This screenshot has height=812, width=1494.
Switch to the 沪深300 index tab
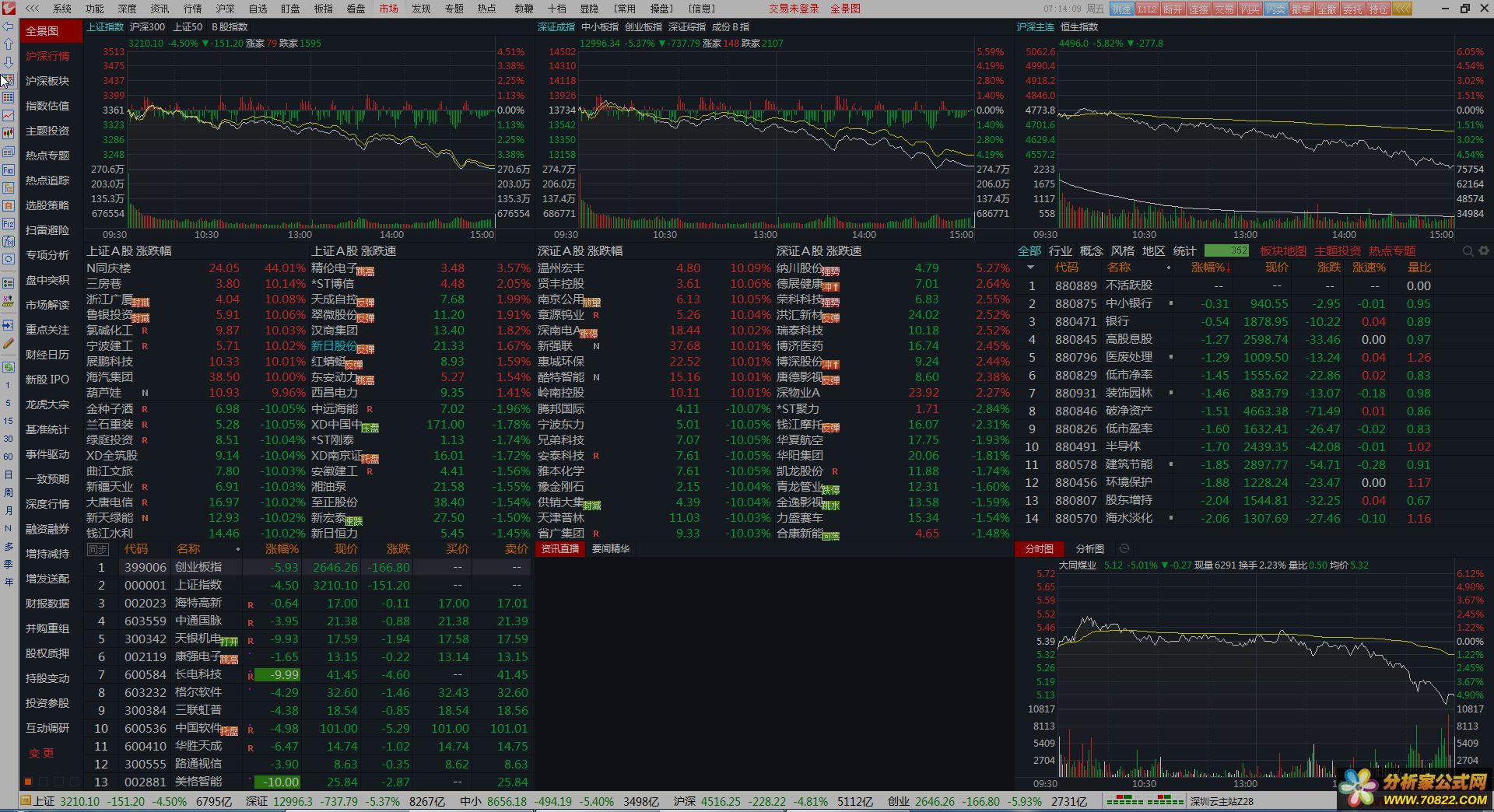click(148, 26)
